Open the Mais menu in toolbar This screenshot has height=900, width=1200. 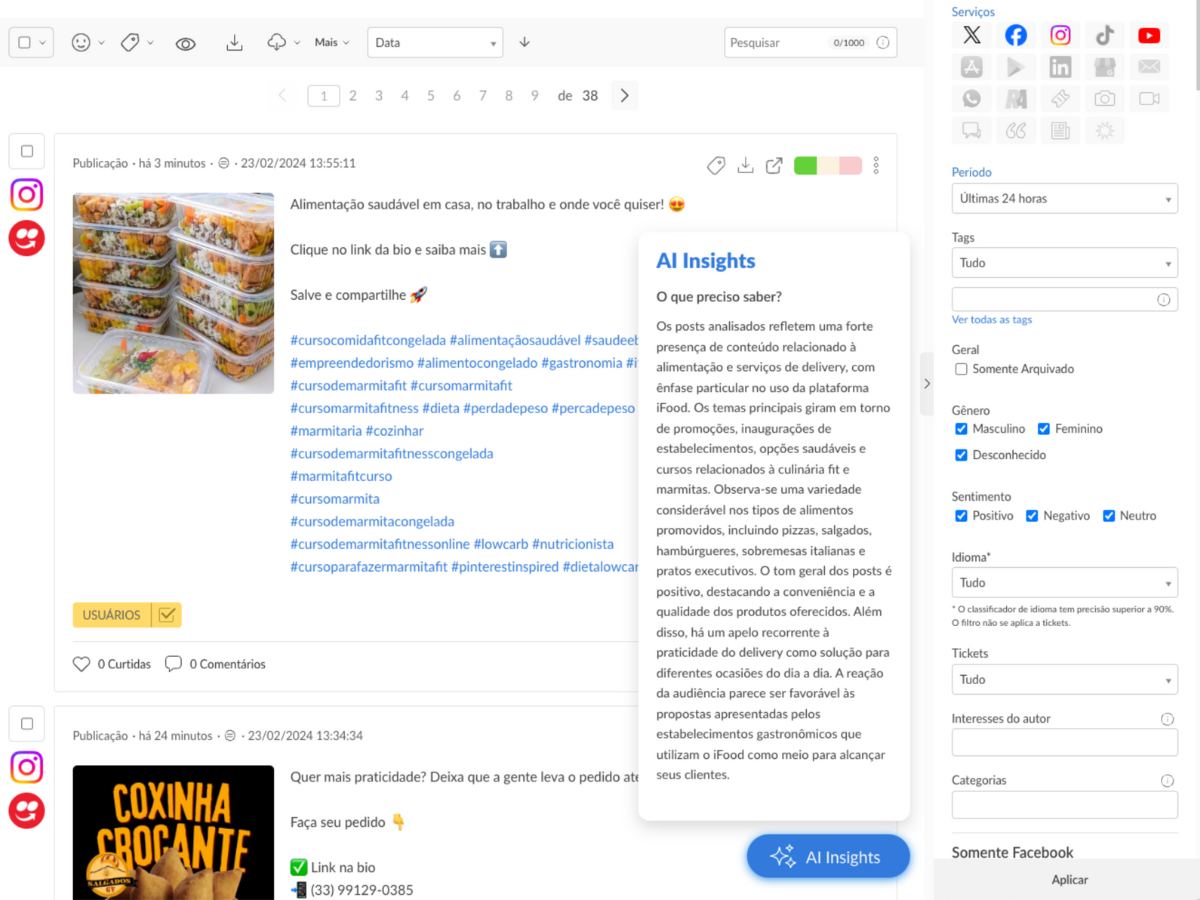coord(332,43)
